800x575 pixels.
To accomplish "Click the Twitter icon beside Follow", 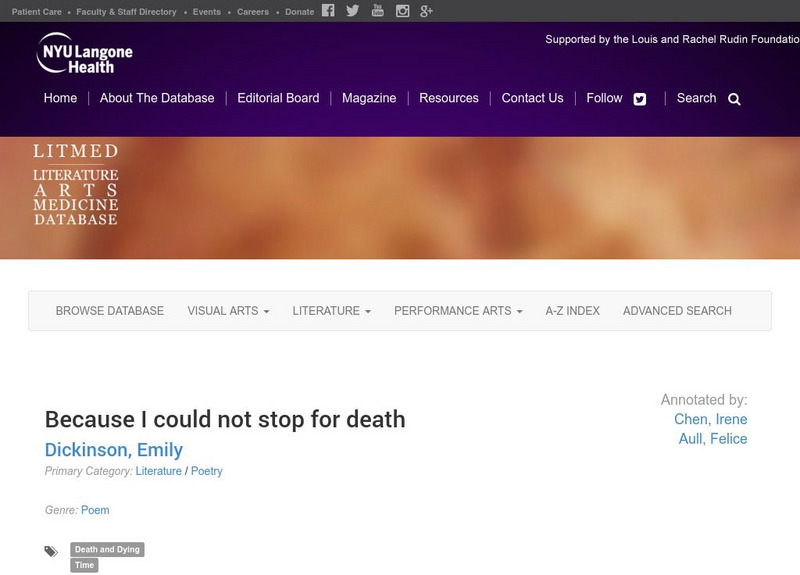I will [x=640, y=99].
